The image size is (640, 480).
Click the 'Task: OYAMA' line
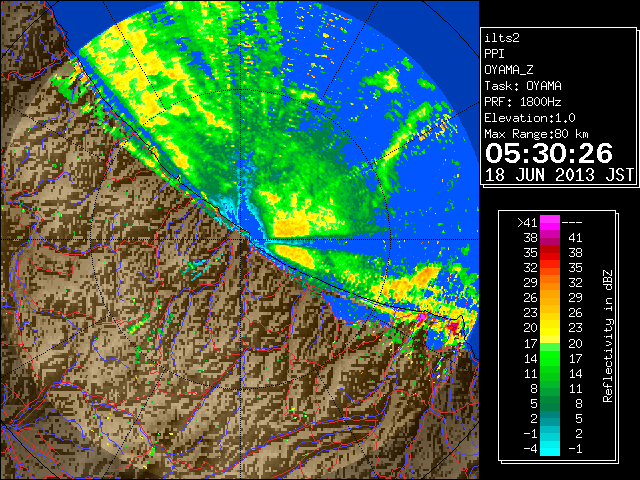coord(523,86)
